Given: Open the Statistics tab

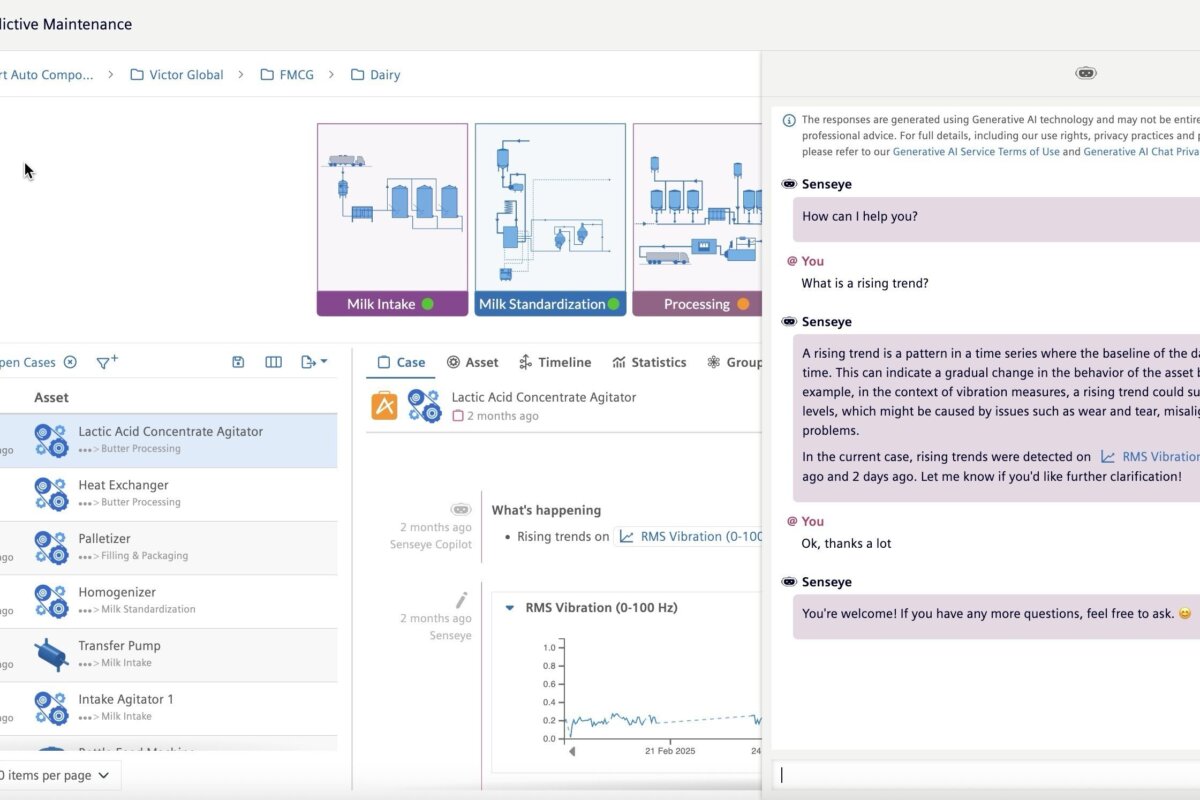Looking at the screenshot, I should tap(649, 362).
